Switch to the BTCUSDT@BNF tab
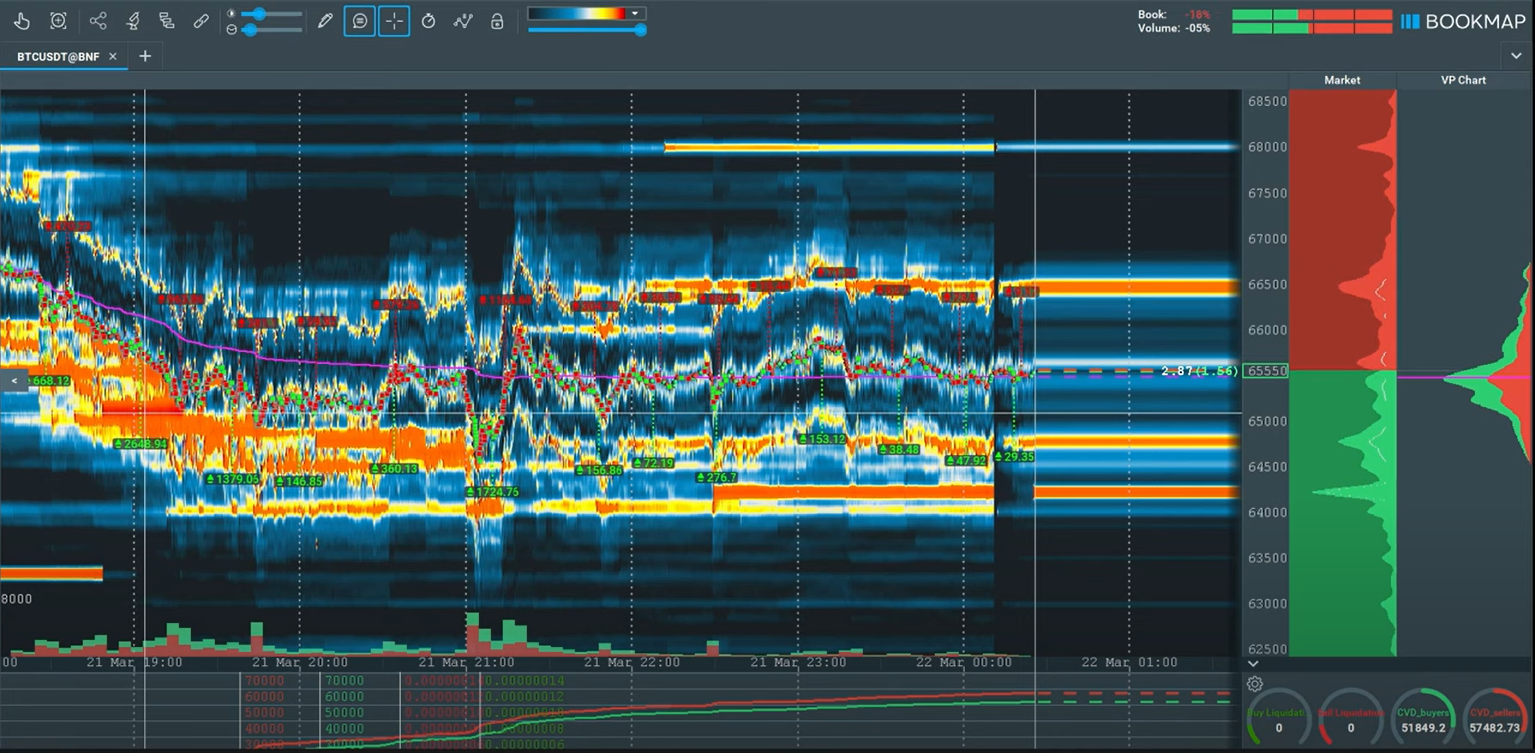 tap(58, 57)
